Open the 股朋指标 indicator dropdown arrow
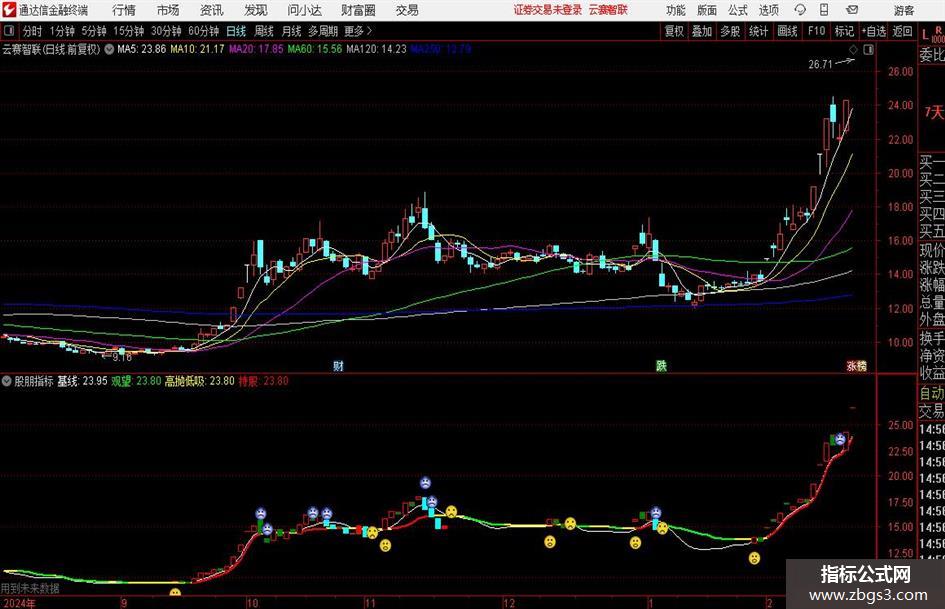 point(7,381)
